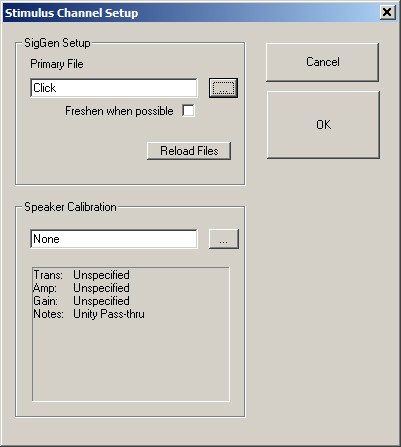Close the Stimulus Channel Setup dialog

tap(387, 13)
